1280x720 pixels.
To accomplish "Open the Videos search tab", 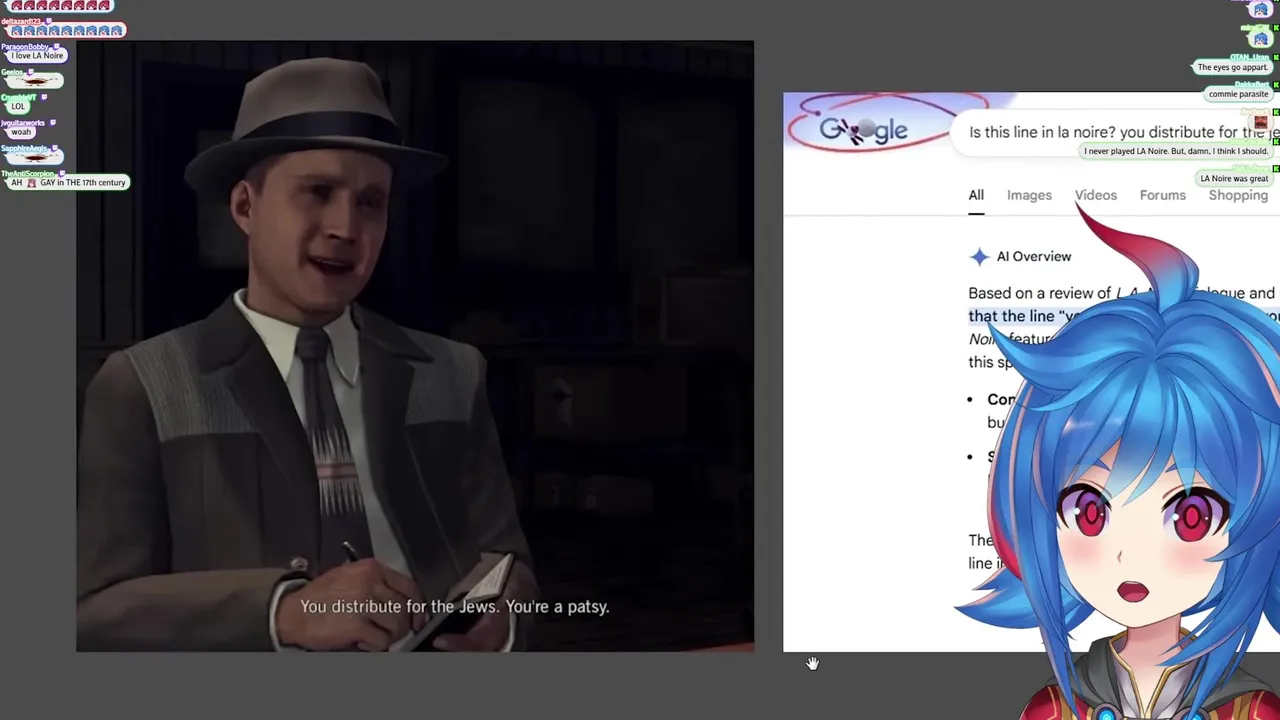I will (1096, 195).
